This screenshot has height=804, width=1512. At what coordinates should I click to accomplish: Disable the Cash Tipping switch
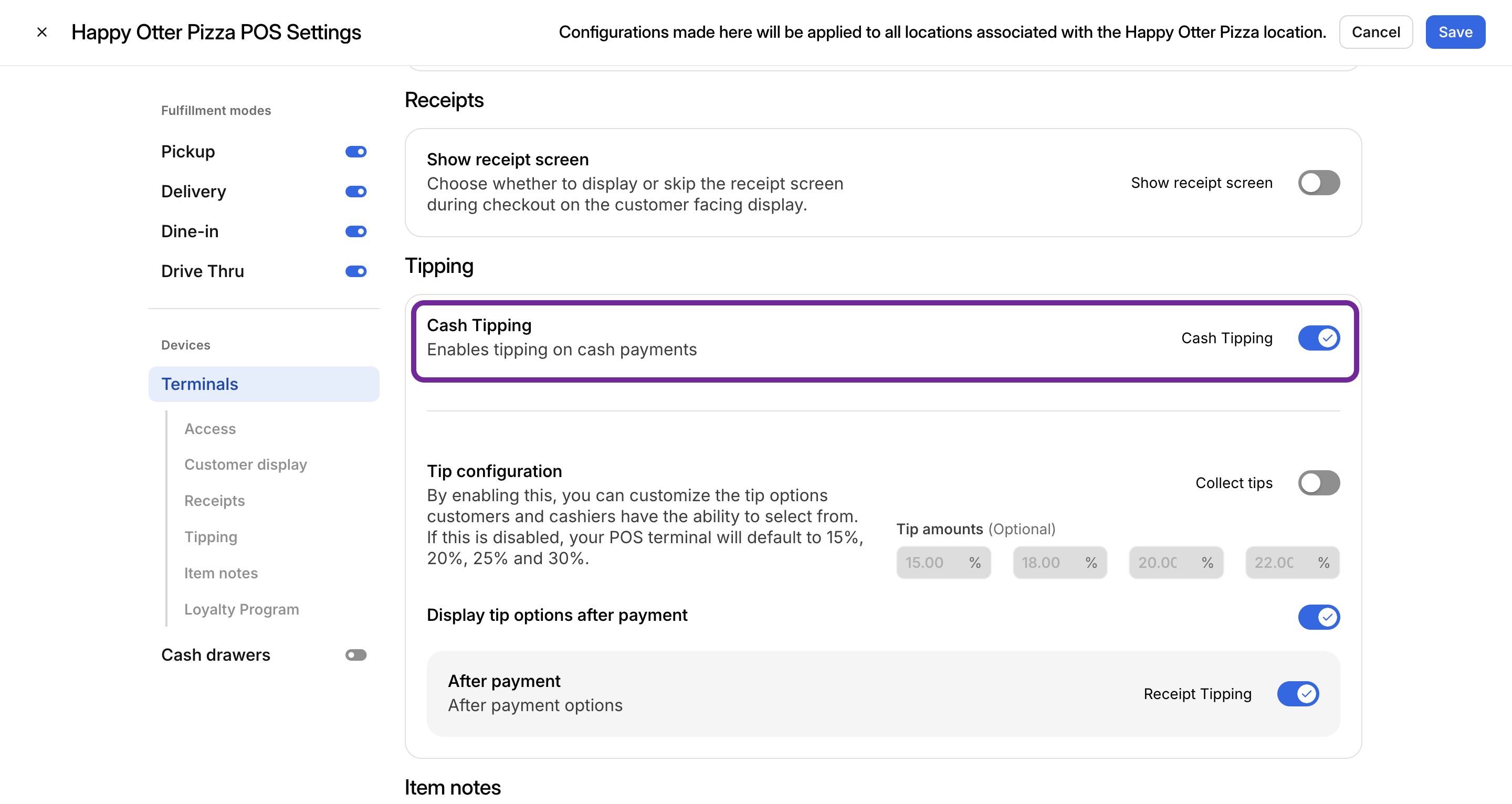(x=1319, y=338)
